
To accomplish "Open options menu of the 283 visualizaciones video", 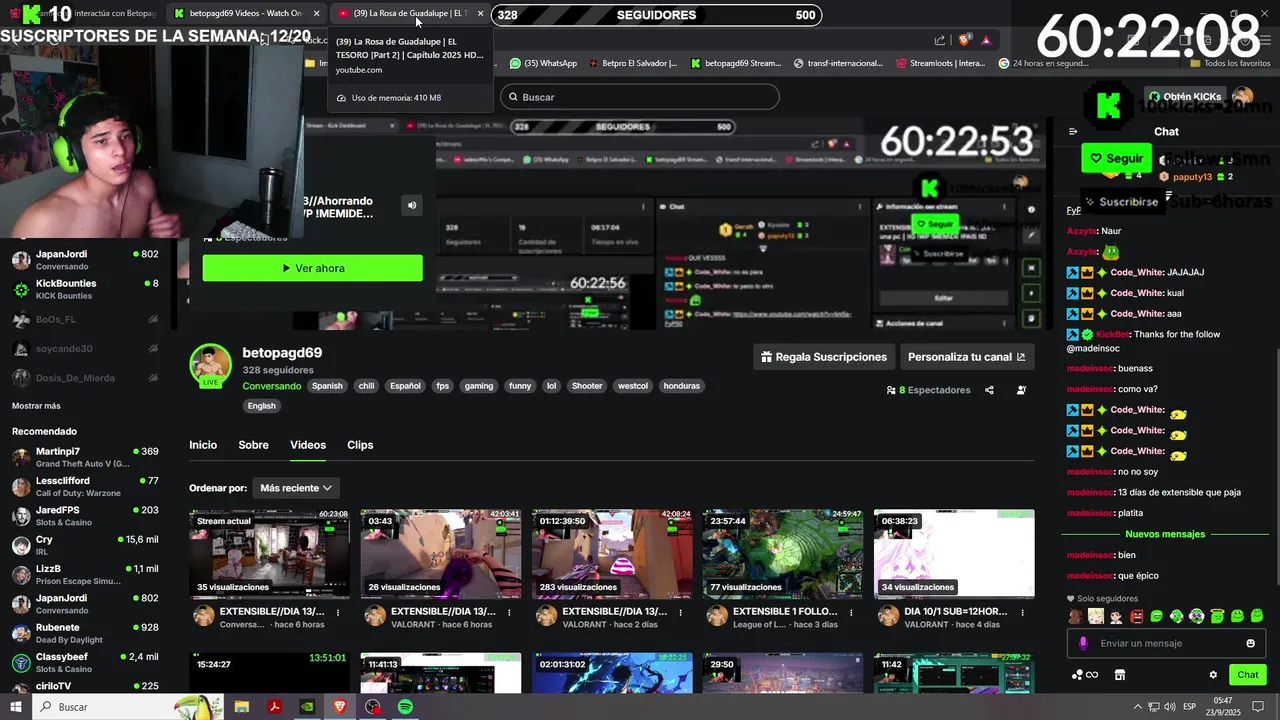I will pos(680,612).
